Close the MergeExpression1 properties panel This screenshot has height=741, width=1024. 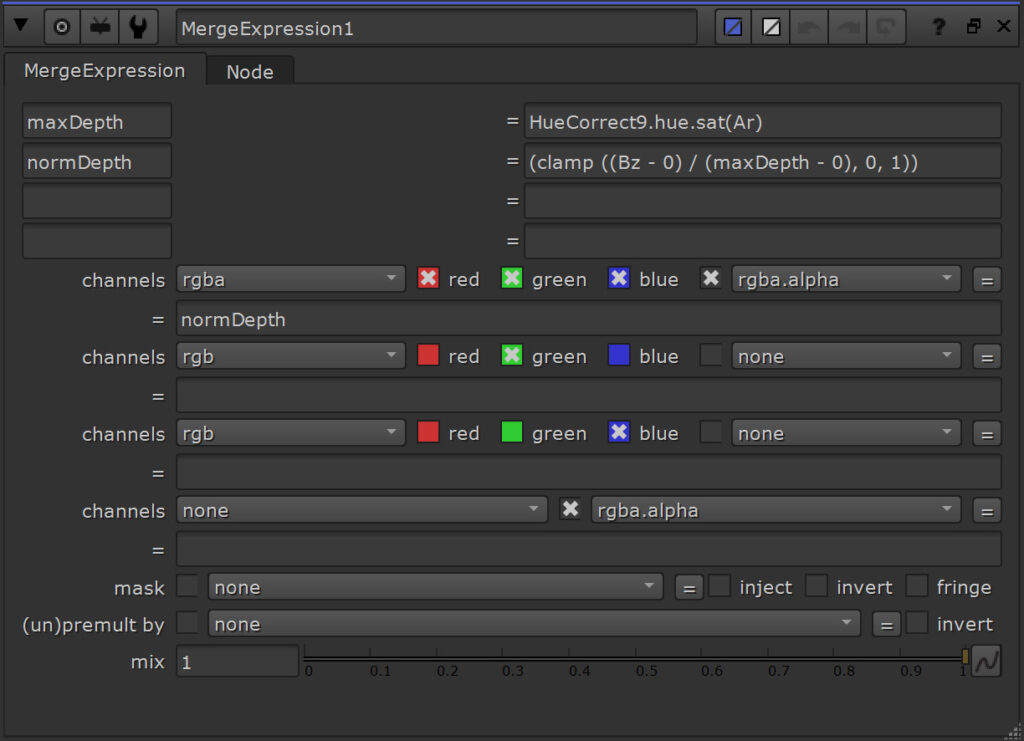1004,26
